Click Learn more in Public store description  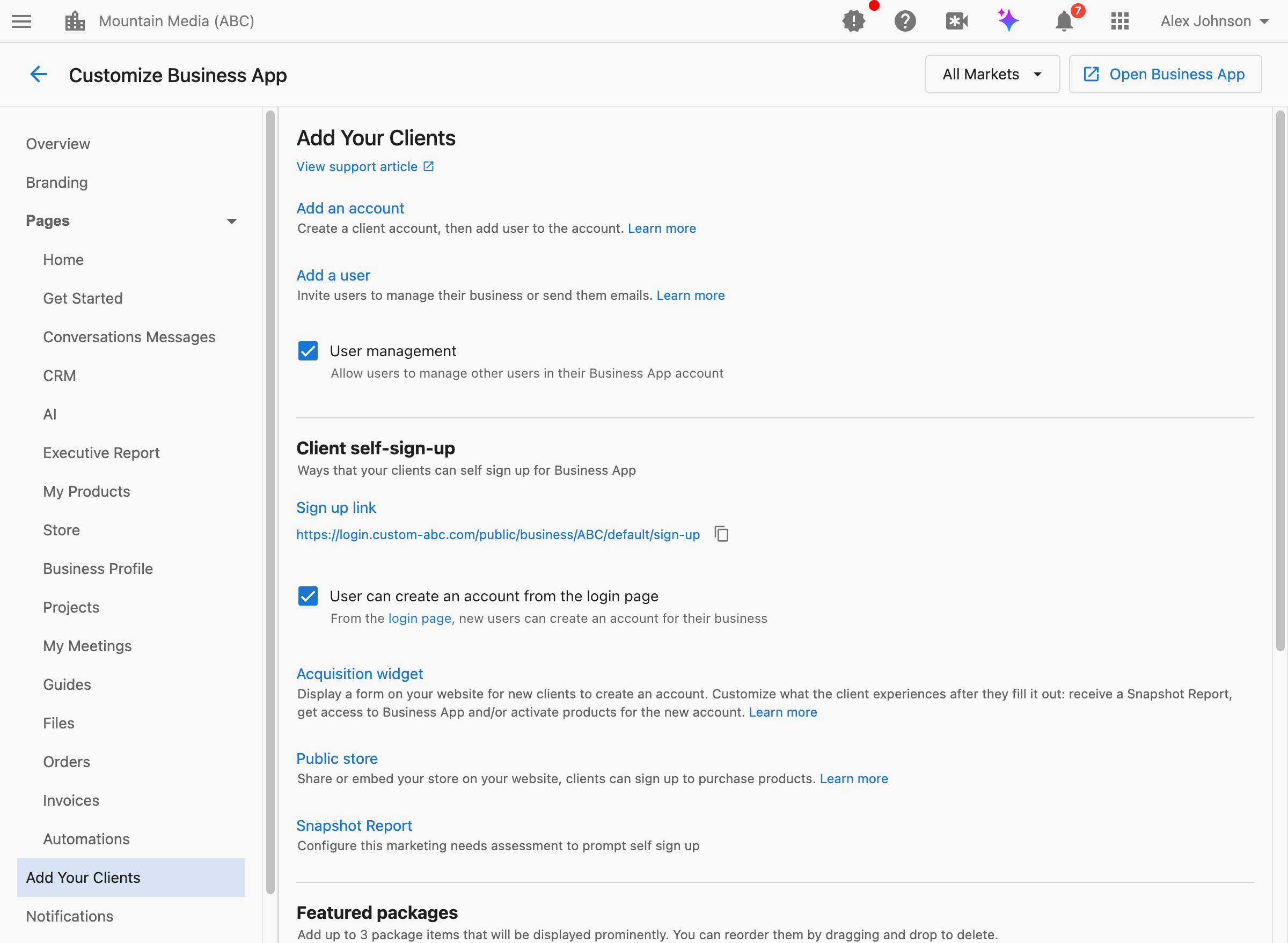854,779
